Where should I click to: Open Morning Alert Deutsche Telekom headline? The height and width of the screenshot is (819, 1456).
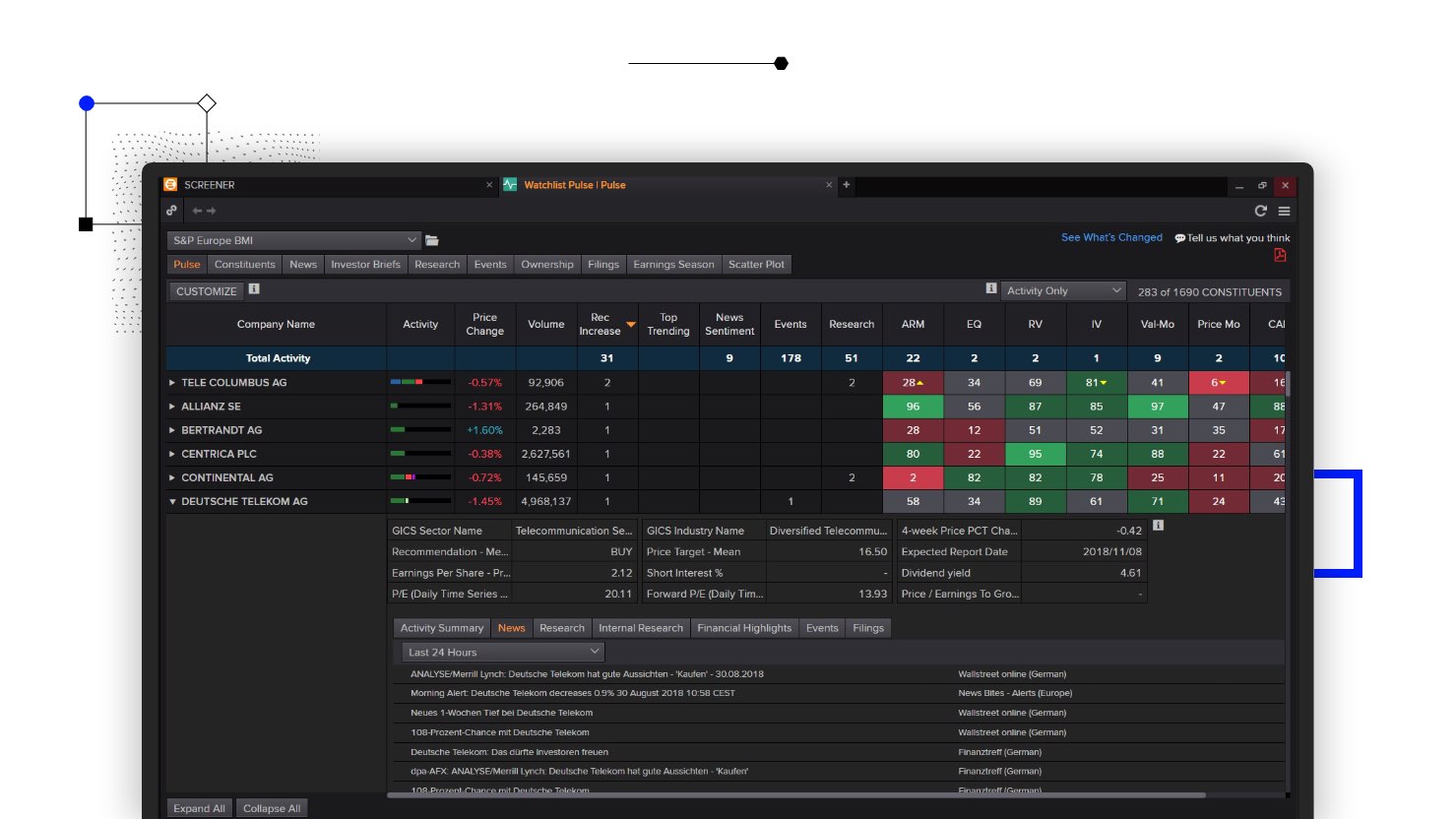pyautogui.click(x=573, y=693)
